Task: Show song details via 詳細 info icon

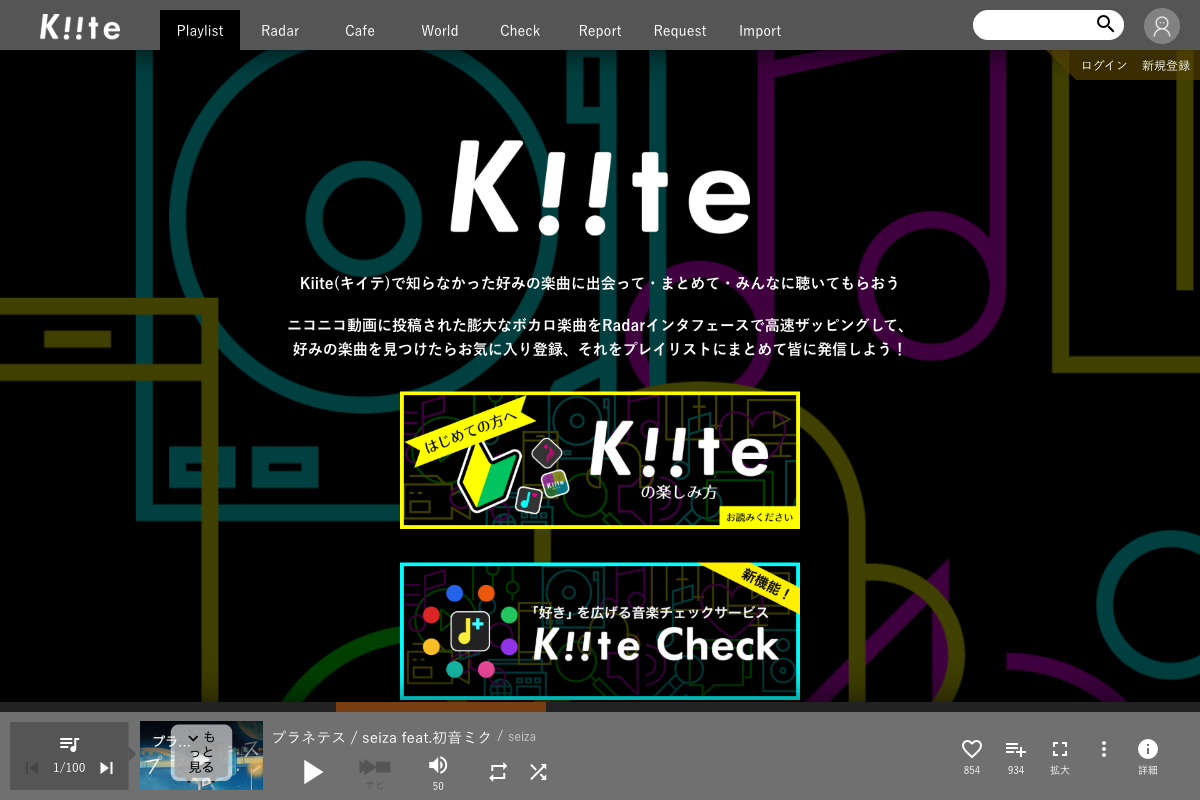Action: pyautogui.click(x=1148, y=749)
